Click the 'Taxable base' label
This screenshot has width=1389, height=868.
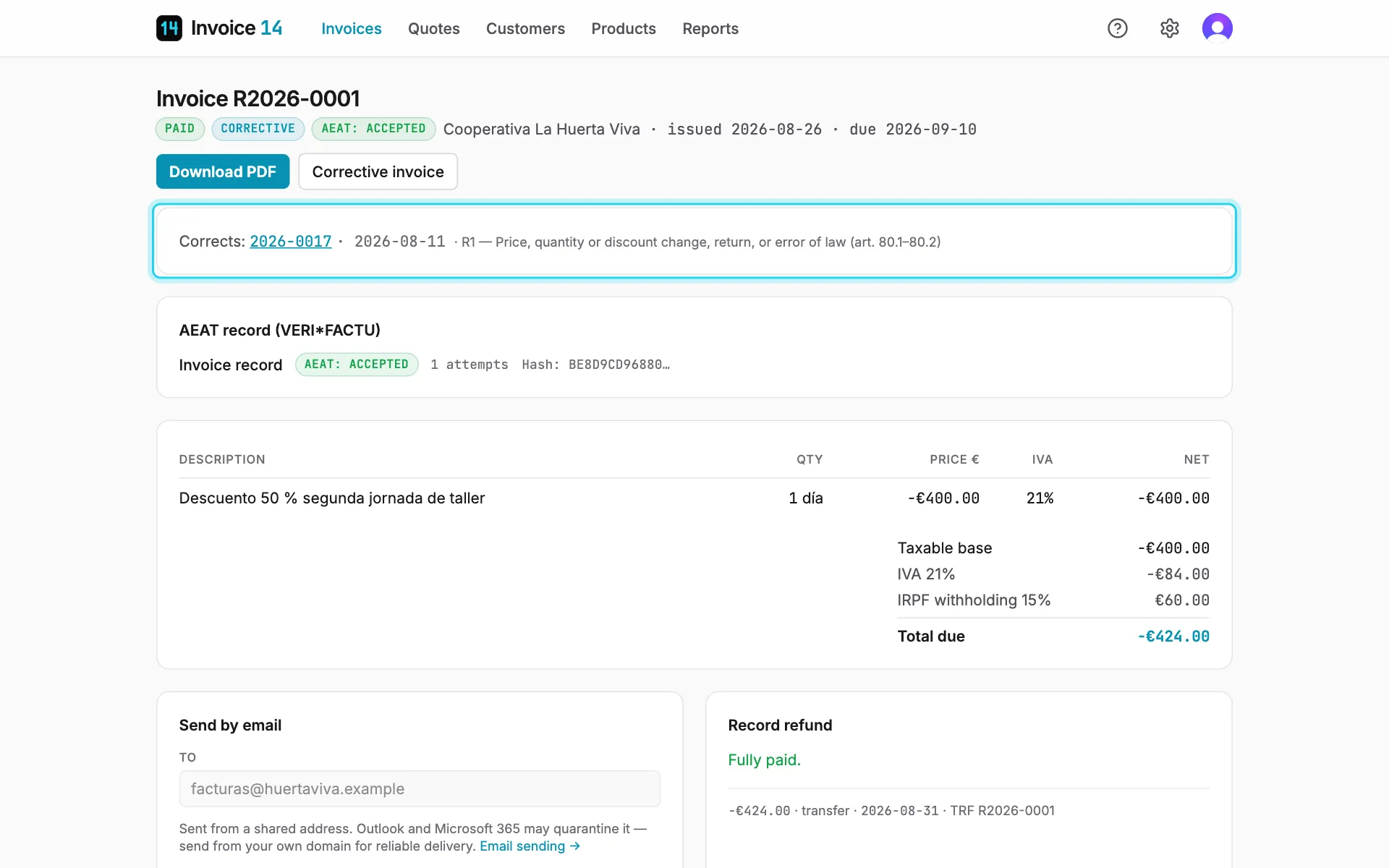[945, 548]
